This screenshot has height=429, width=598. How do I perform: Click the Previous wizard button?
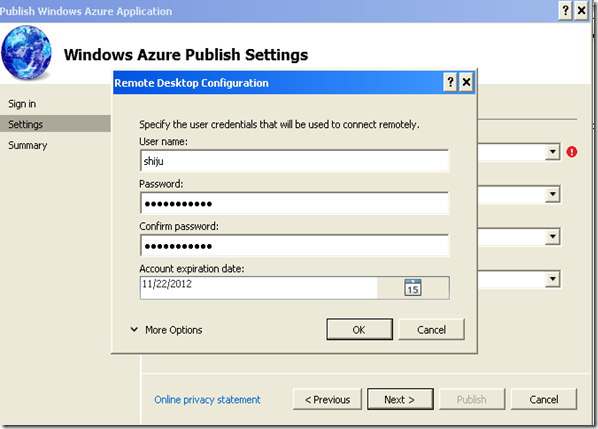[x=327, y=399]
